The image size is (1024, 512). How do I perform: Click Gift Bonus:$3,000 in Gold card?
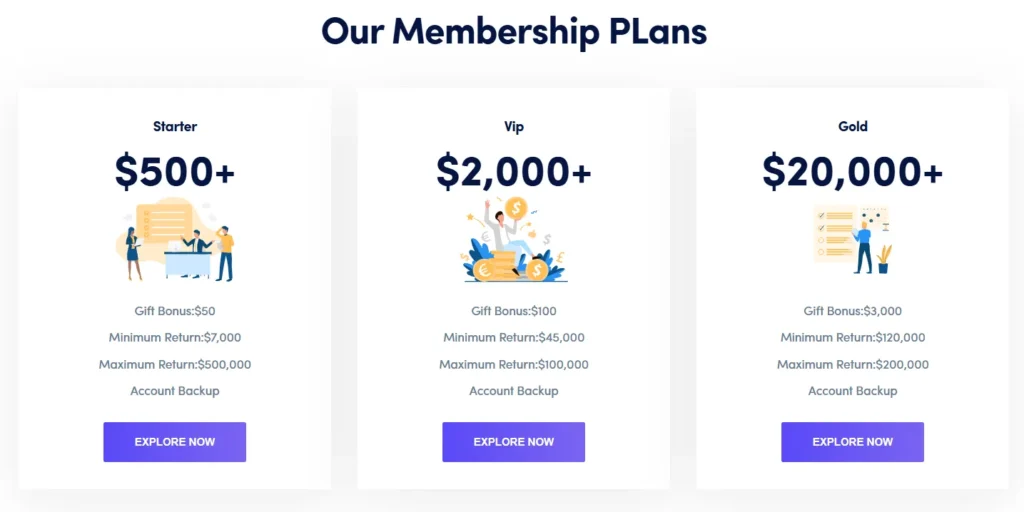pos(853,311)
